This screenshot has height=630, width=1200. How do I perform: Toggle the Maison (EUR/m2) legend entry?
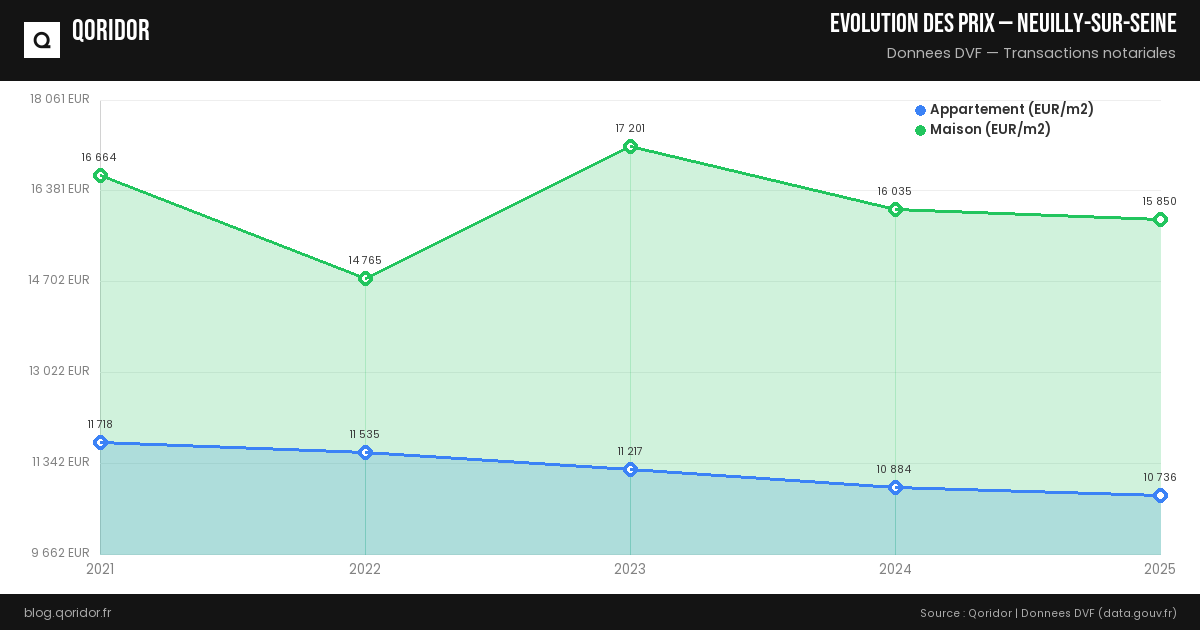pos(990,130)
